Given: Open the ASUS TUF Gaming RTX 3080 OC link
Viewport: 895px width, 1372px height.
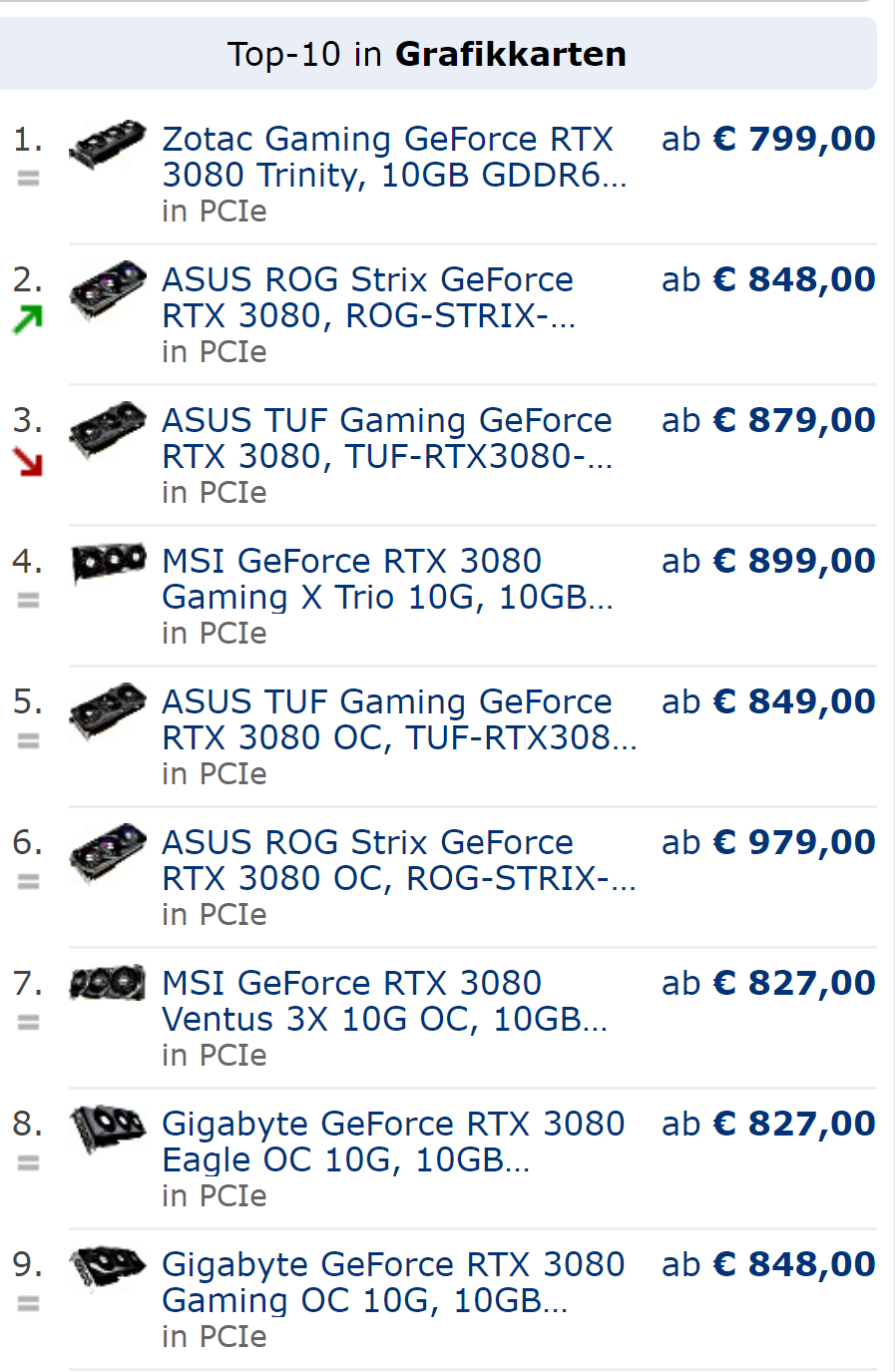Looking at the screenshot, I should click(399, 719).
